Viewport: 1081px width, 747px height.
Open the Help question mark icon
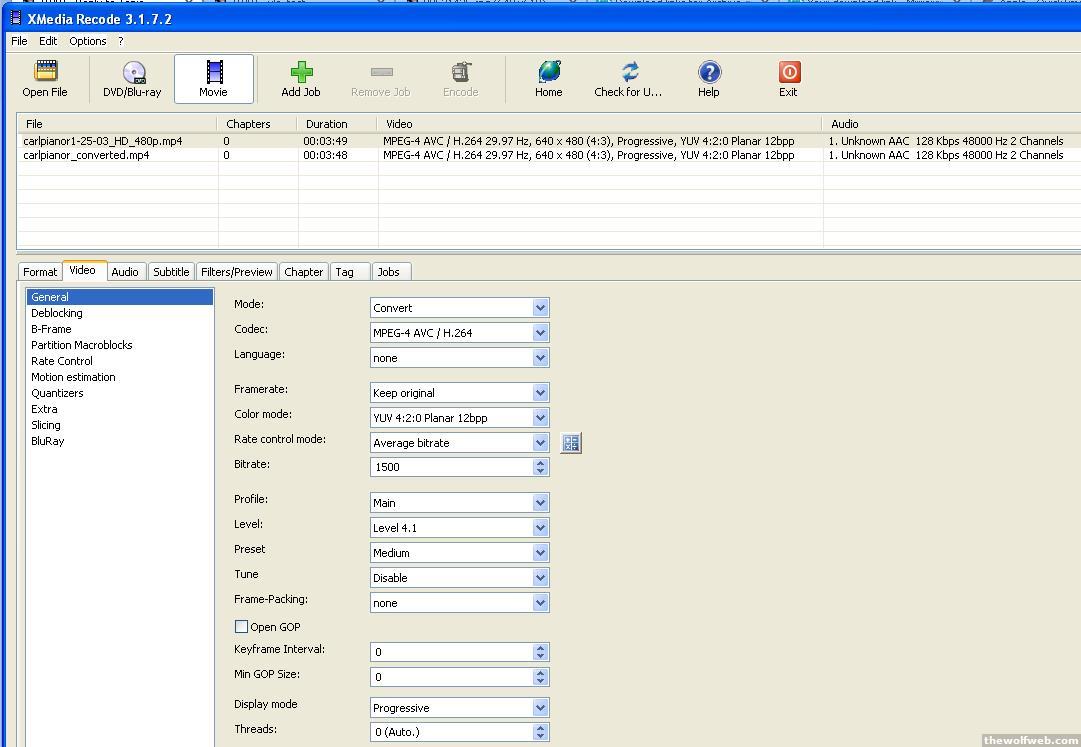click(709, 73)
